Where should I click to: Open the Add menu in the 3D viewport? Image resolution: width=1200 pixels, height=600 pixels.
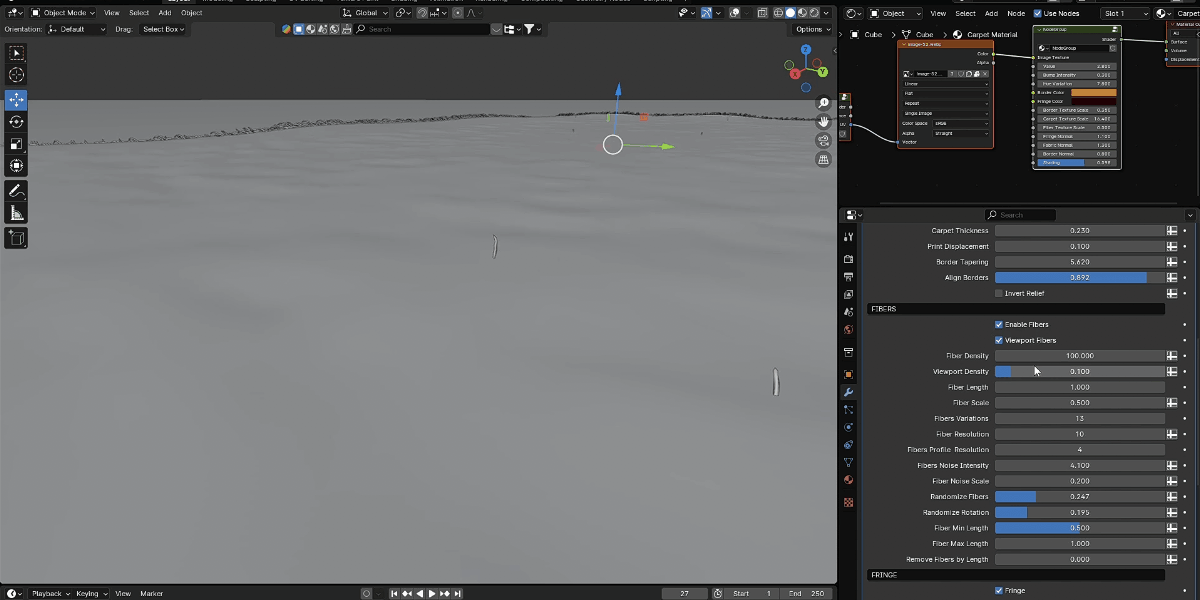pyautogui.click(x=165, y=13)
